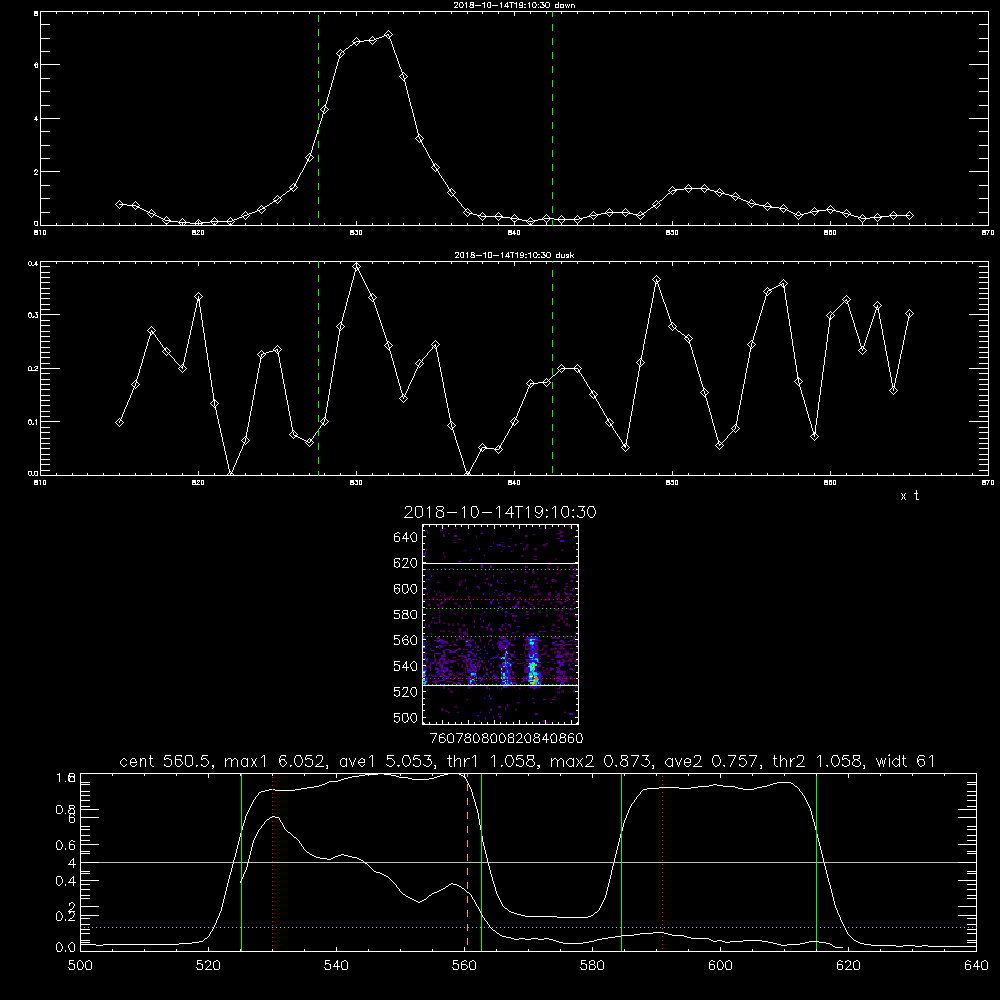Select the red dotted line near 590
The width and height of the screenshot is (1000, 1000).
point(663,861)
